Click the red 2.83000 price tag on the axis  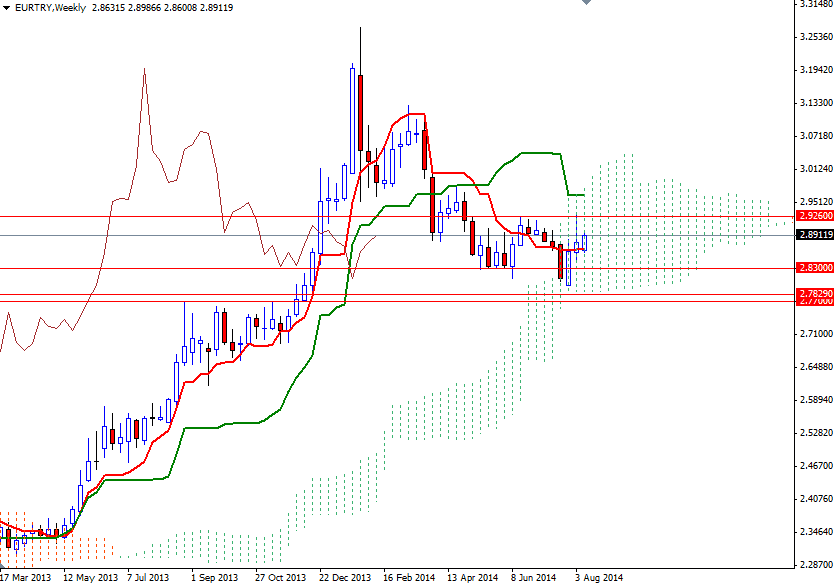(810, 268)
